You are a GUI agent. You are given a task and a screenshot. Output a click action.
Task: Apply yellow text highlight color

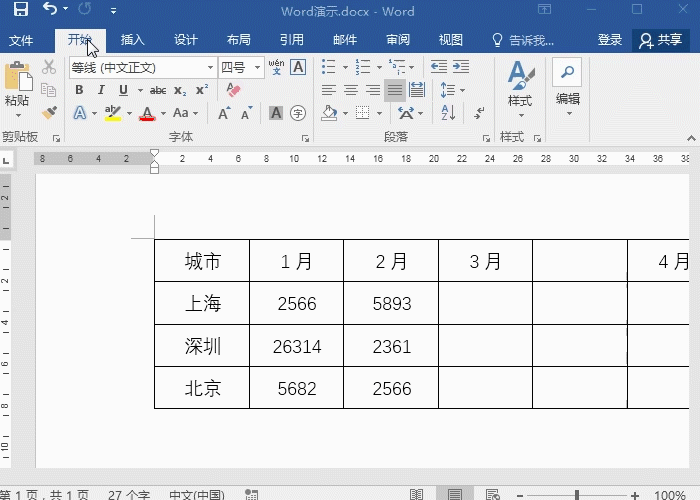point(113,113)
